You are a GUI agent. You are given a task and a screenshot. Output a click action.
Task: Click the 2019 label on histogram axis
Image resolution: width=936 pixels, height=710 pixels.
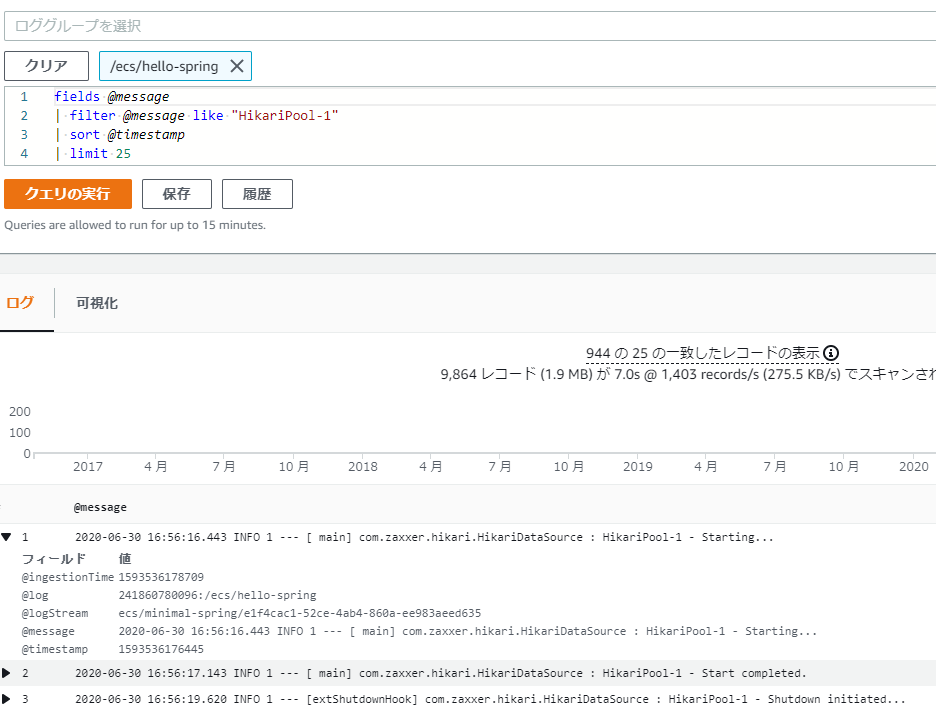pyautogui.click(x=638, y=466)
